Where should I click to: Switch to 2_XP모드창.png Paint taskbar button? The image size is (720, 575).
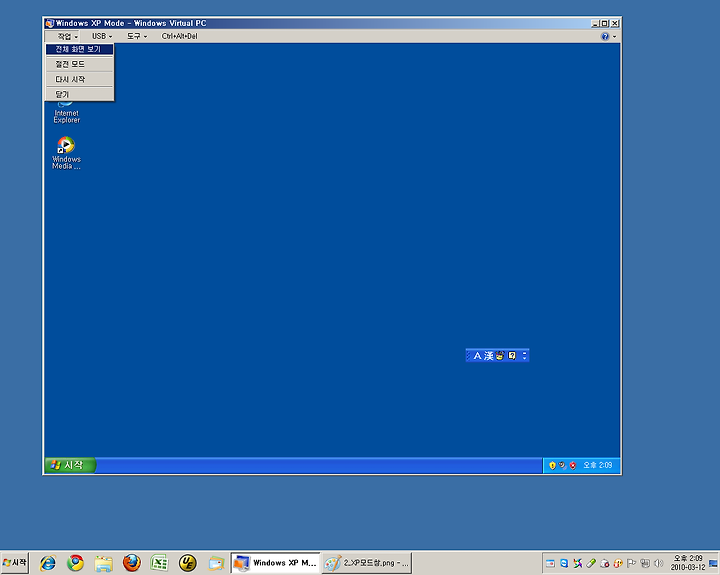coord(366,563)
